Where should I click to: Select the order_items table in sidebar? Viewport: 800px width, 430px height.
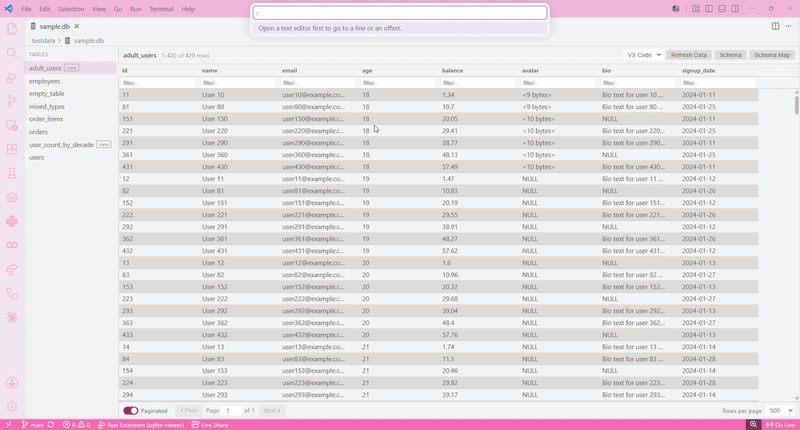(x=70, y=119)
